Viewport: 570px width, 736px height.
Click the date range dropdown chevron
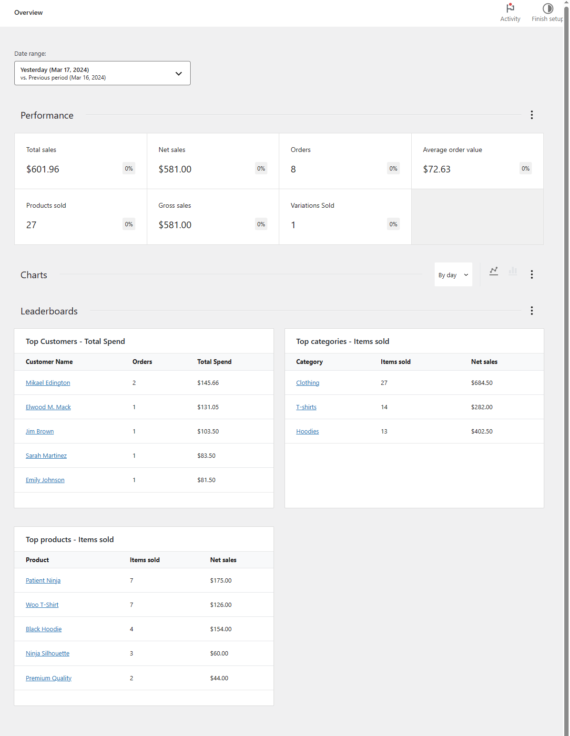[178, 74]
